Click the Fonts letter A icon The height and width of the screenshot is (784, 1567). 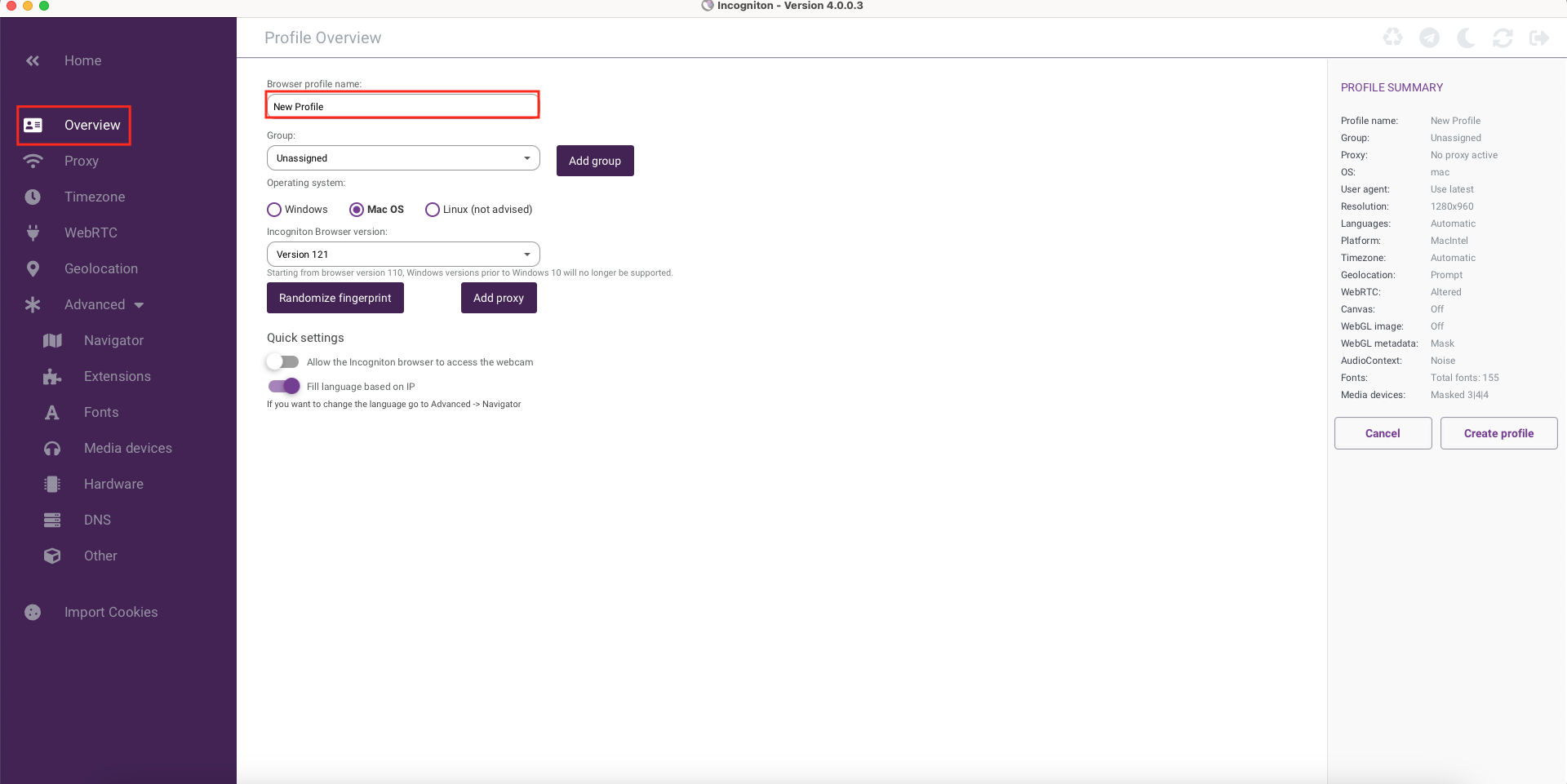52,412
